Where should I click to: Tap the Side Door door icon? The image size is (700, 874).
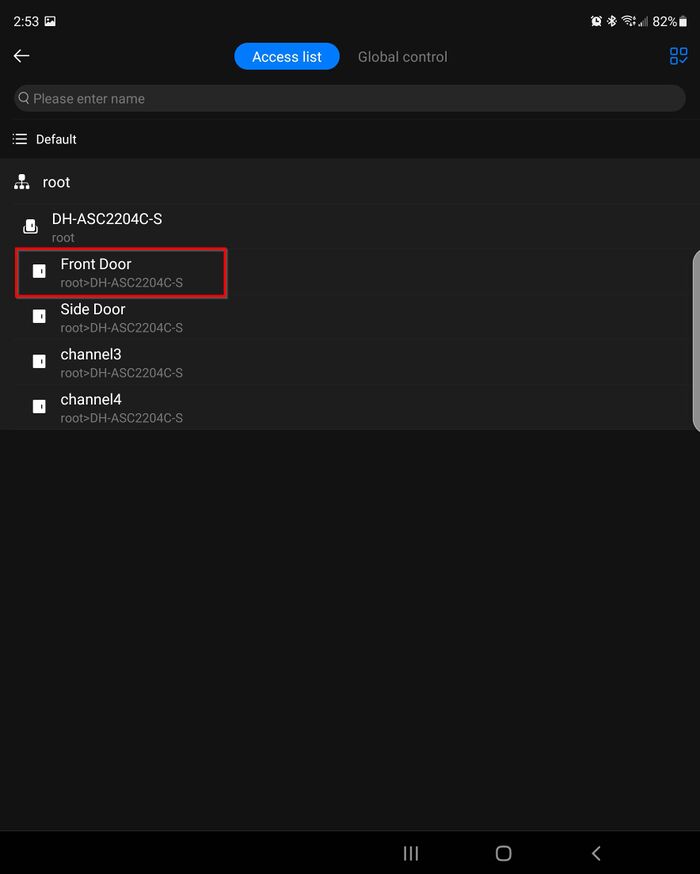39,317
